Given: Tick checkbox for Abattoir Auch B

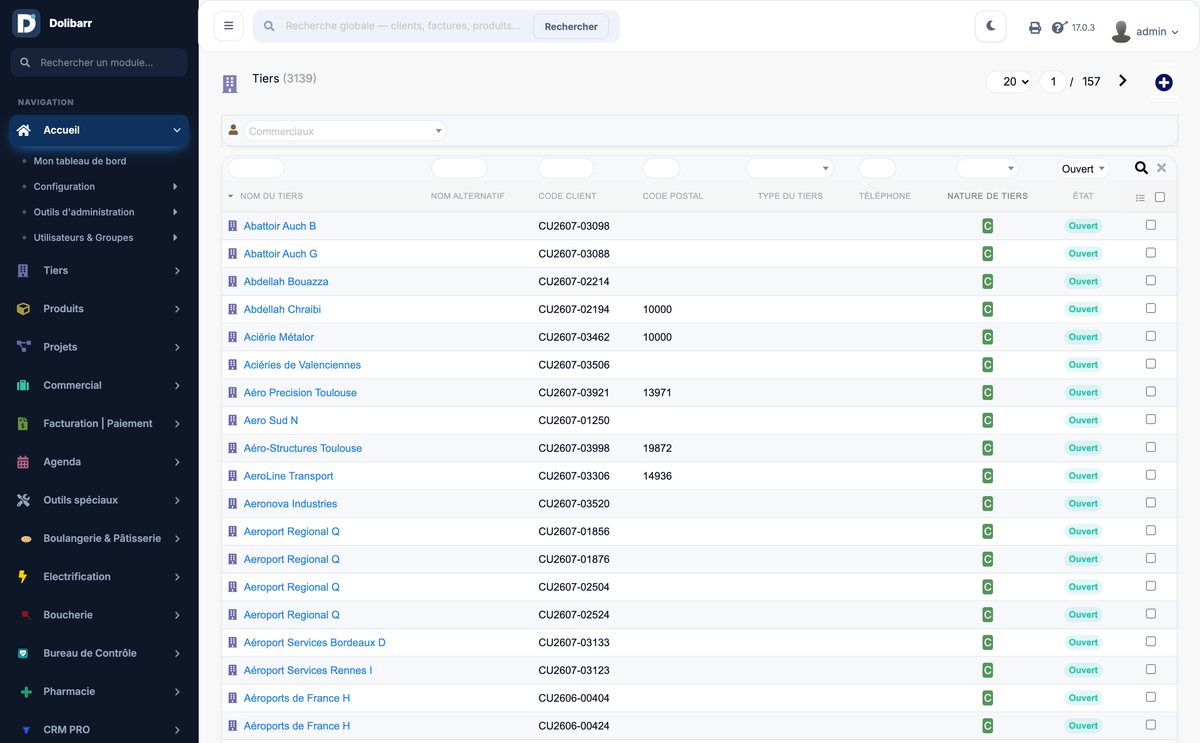Looking at the screenshot, I should point(1151,225).
